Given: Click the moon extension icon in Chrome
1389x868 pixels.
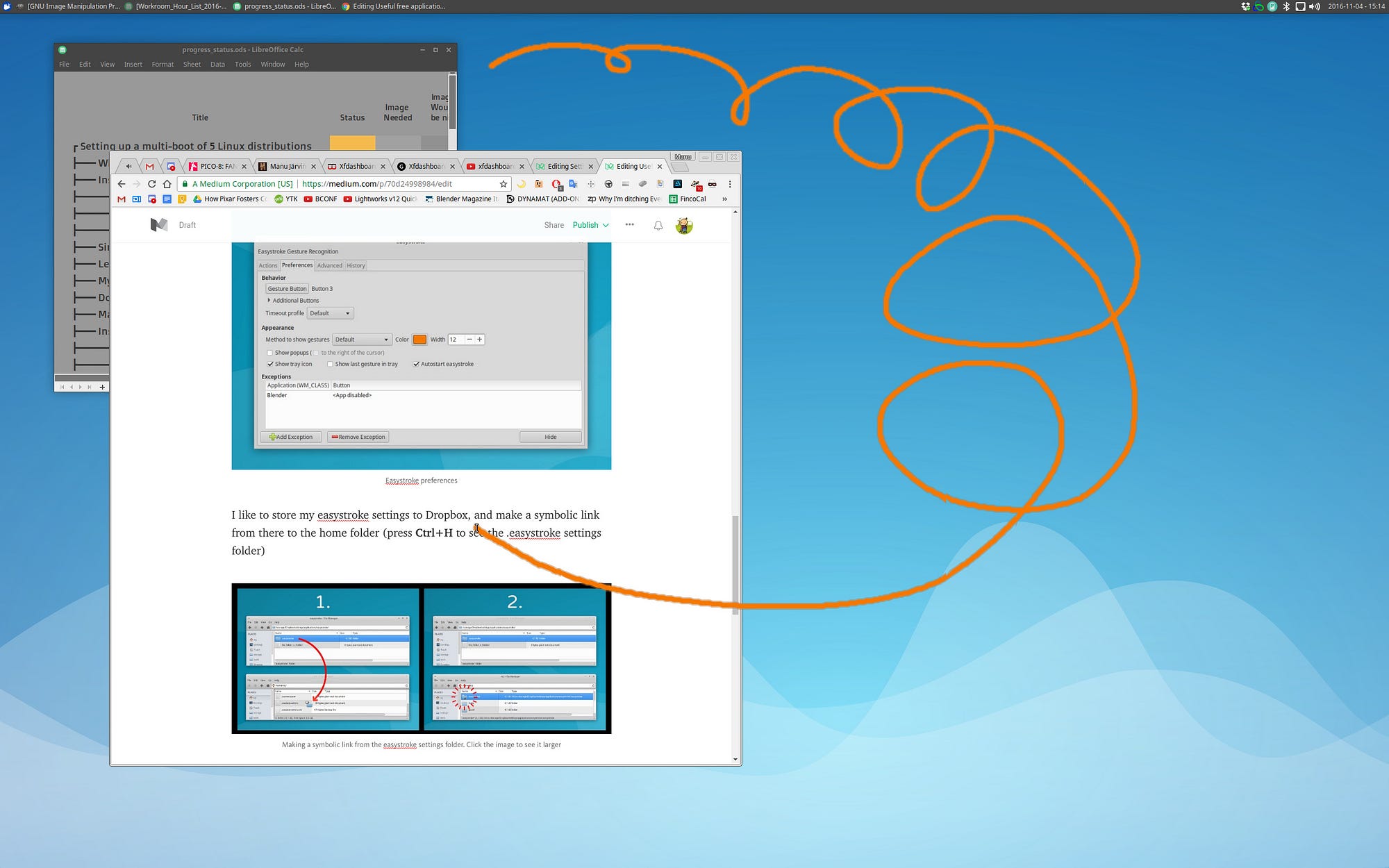Looking at the screenshot, I should (521, 184).
